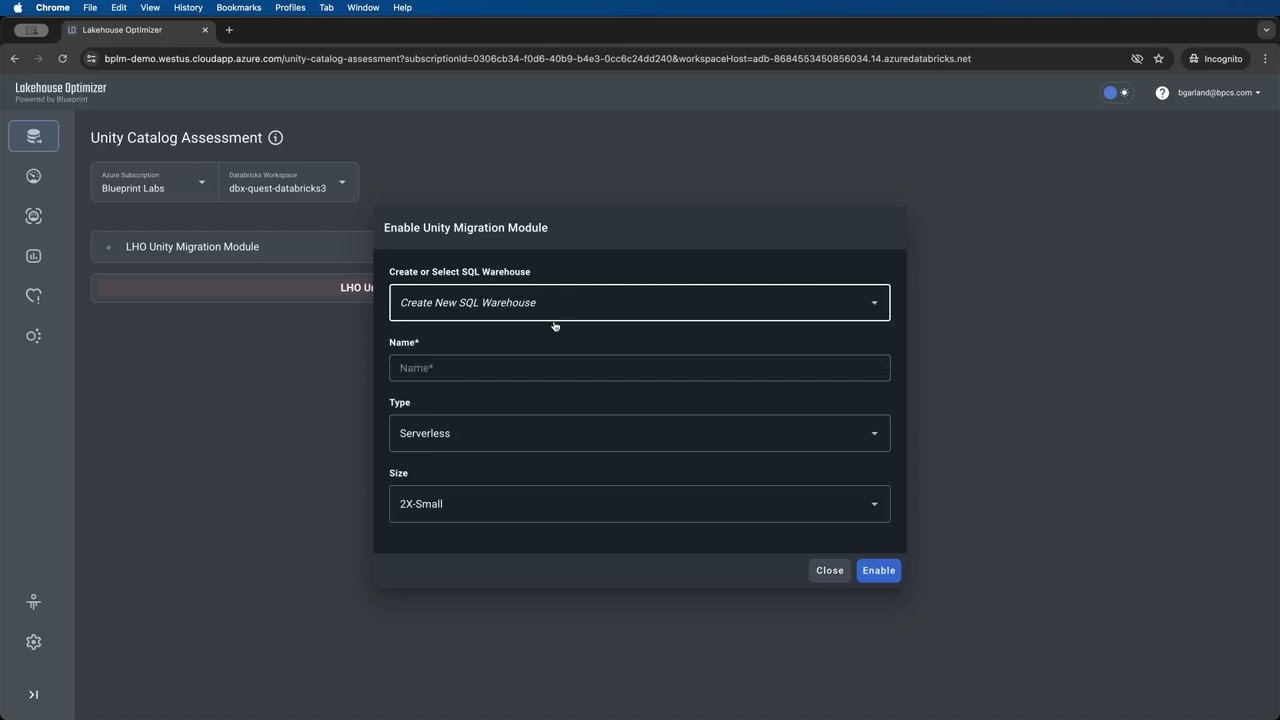Click the Close button in dialog
Viewport: 1280px width, 720px height.
tap(830, 571)
